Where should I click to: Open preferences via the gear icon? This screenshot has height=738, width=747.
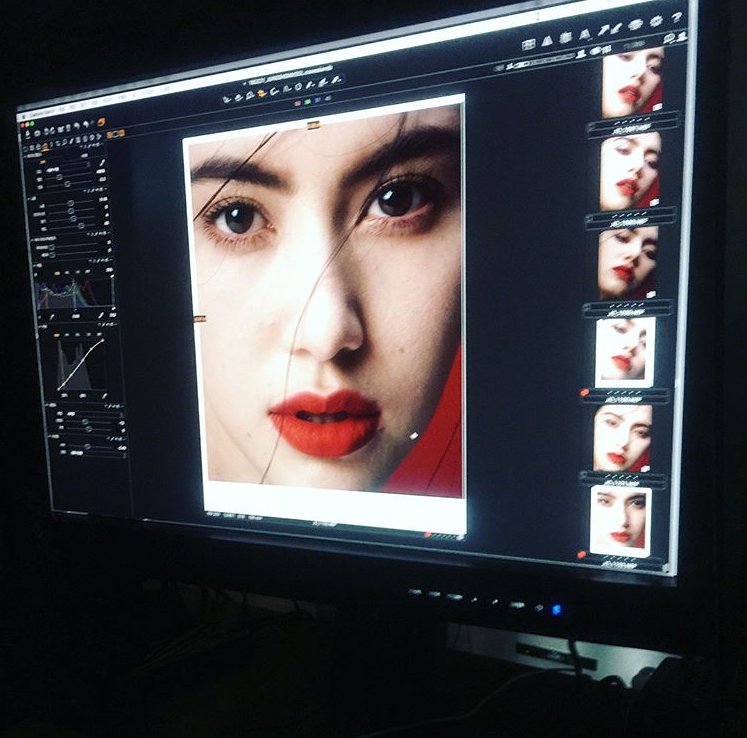coord(656,21)
